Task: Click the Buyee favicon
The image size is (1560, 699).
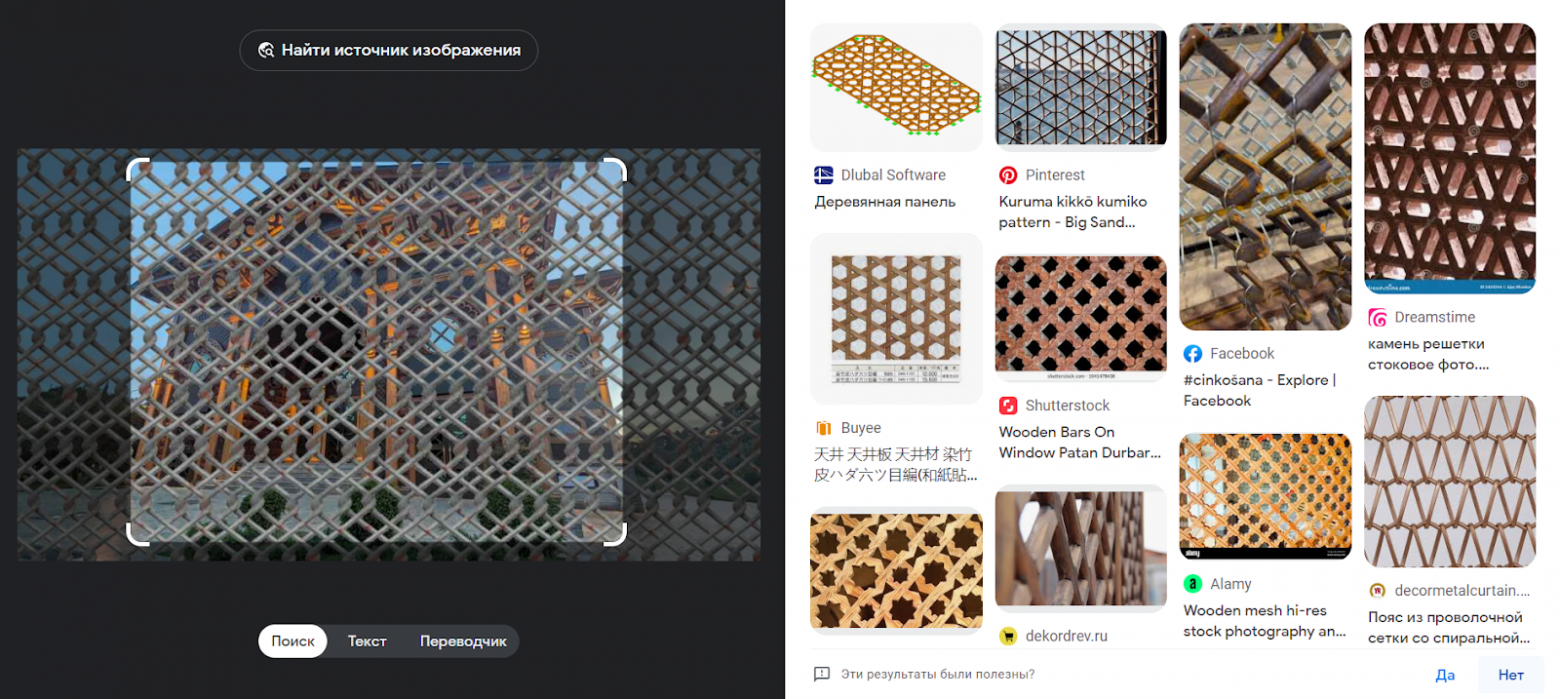Action: (823, 428)
